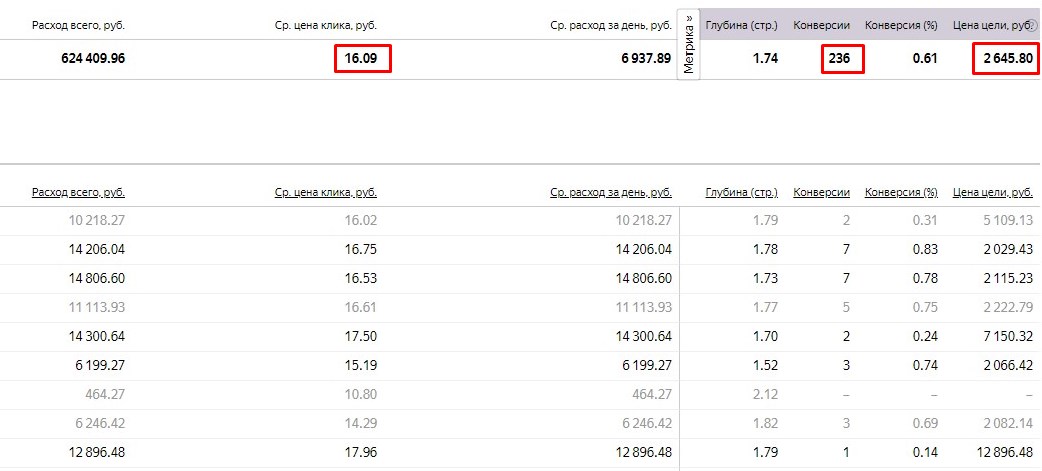
Task: Select average daily spend total 6 937.89
Action: [x=647, y=58]
